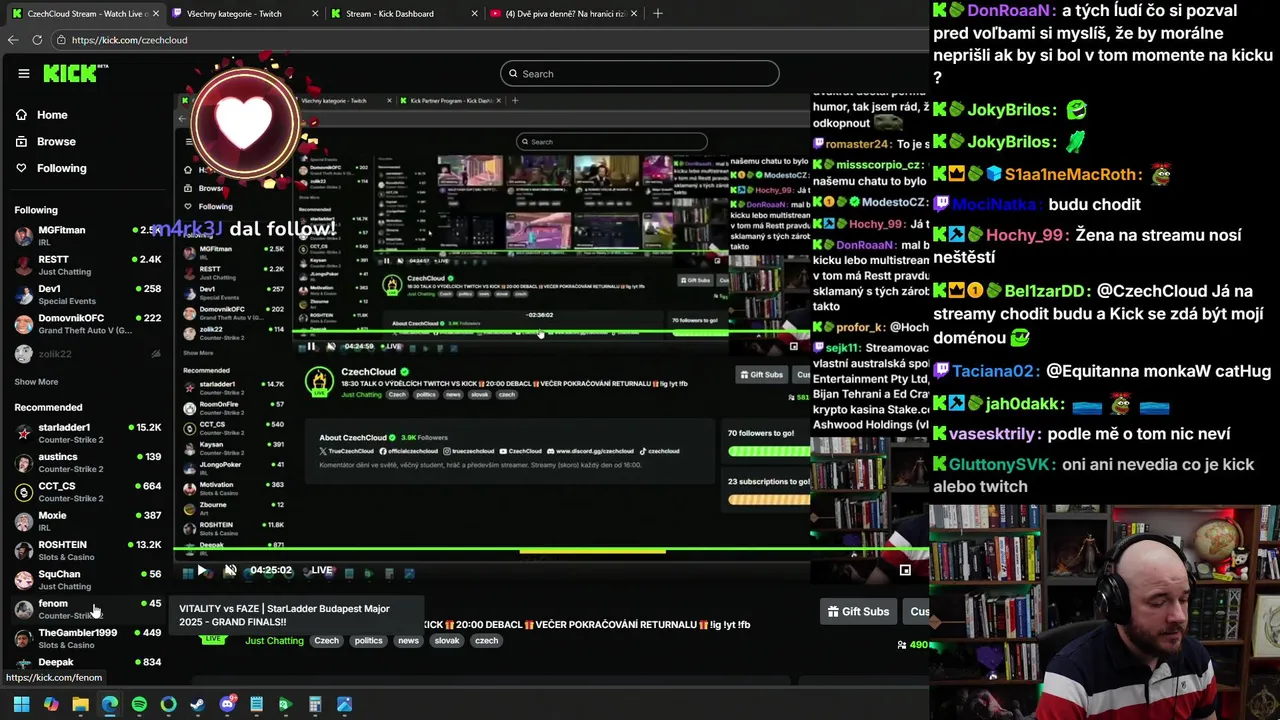Select the lowercase czech tag
The height and width of the screenshot is (720, 1280).
tap(486, 641)
